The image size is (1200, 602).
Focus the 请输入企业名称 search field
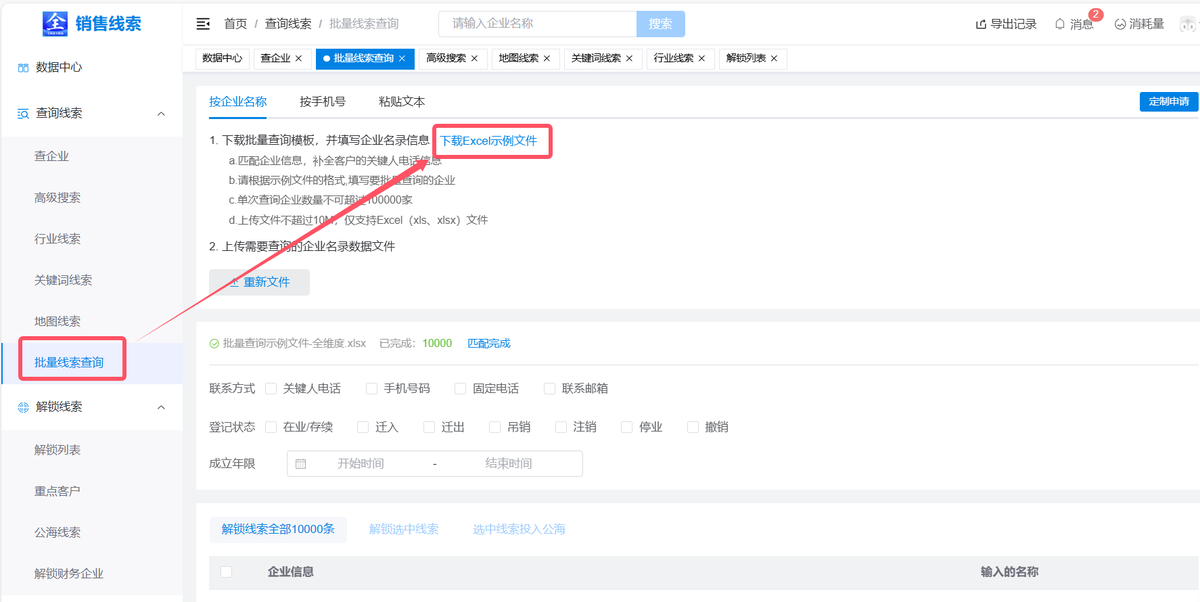point(538,23)
